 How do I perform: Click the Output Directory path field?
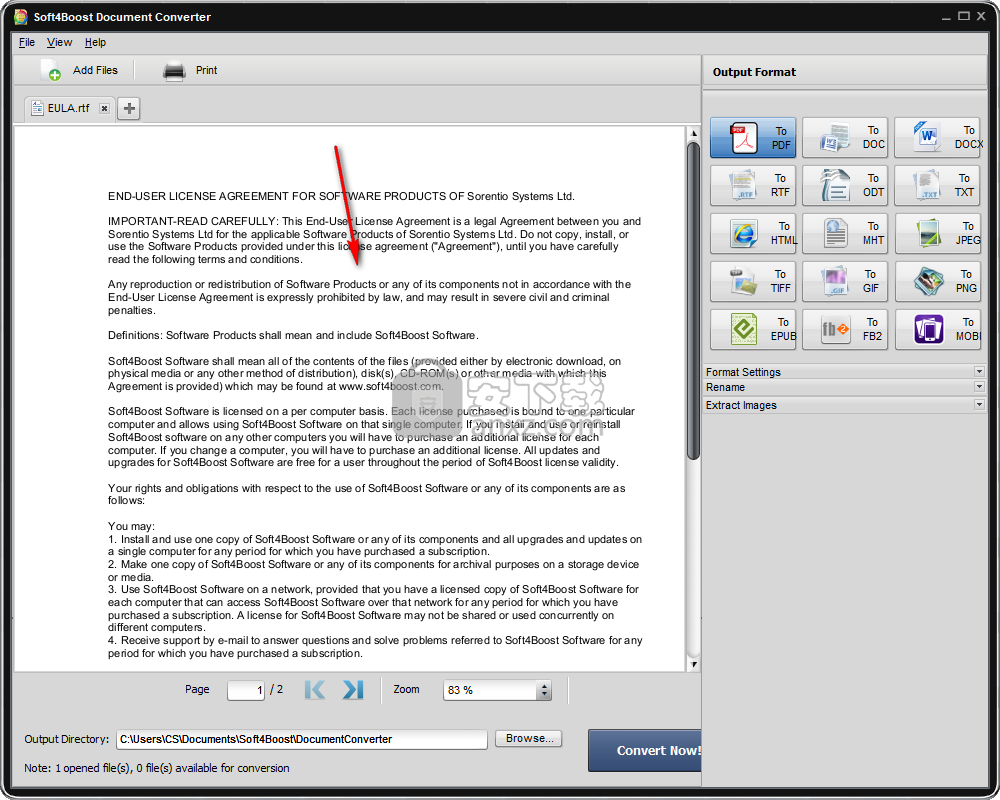(x=302, y=739)
